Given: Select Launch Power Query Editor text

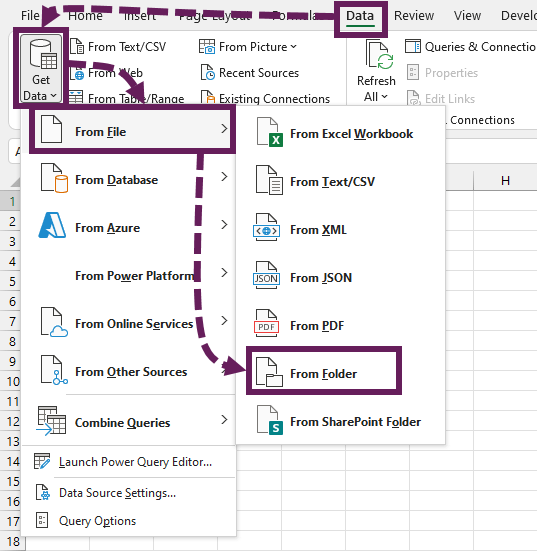Looking at the screenshot, I should (135, 462).
